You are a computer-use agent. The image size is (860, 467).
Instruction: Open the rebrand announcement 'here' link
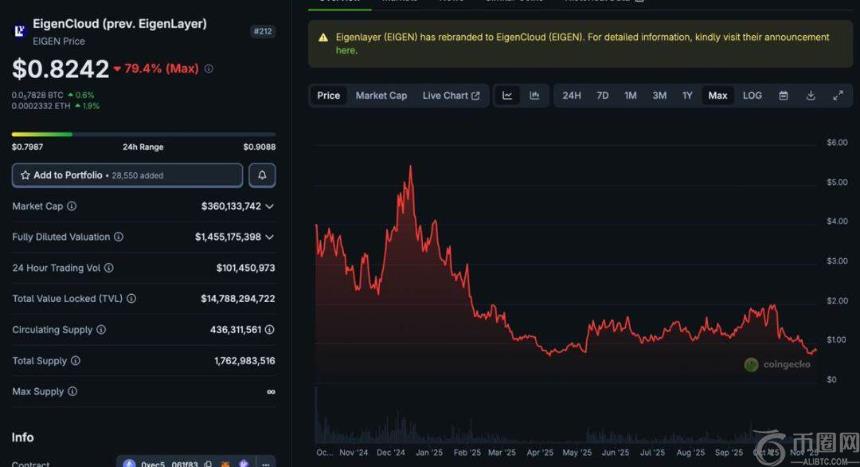click(346, 50)
